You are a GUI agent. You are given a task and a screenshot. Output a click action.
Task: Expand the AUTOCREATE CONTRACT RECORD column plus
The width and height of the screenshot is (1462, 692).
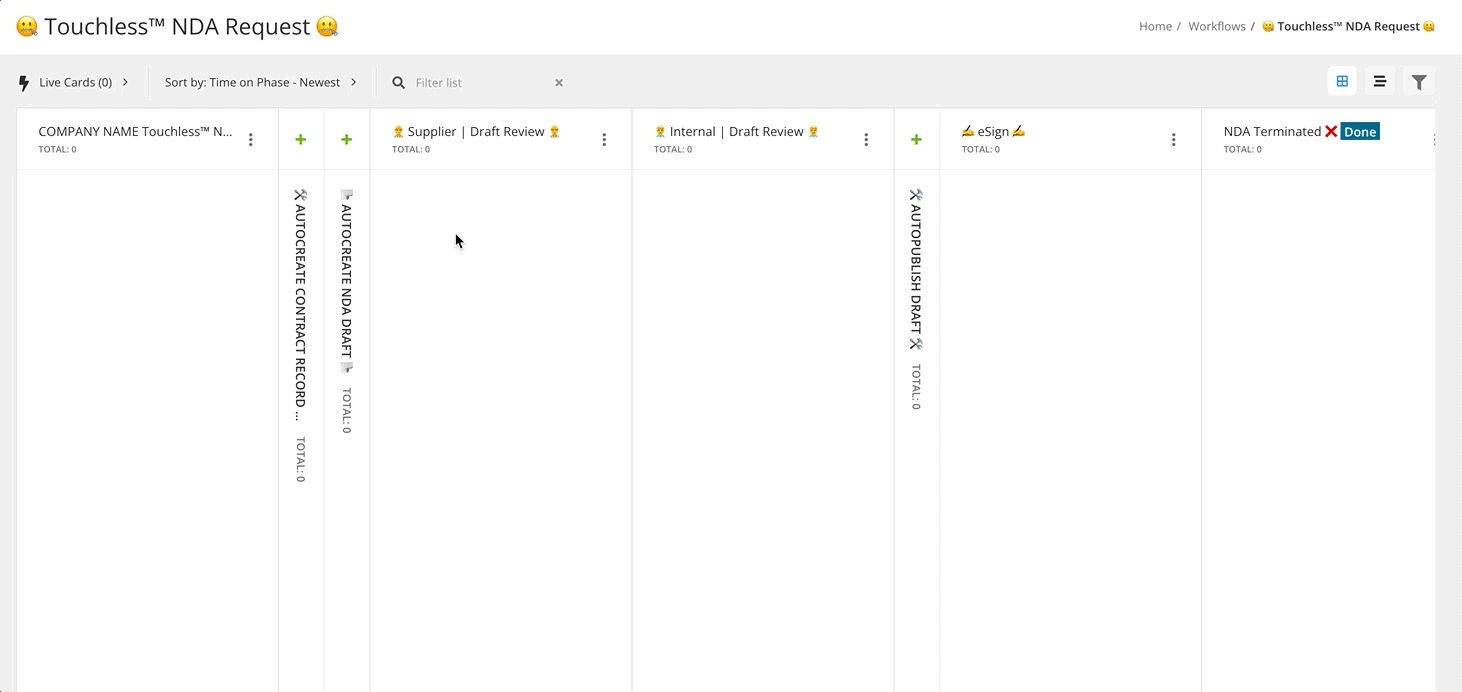point(301,140)
